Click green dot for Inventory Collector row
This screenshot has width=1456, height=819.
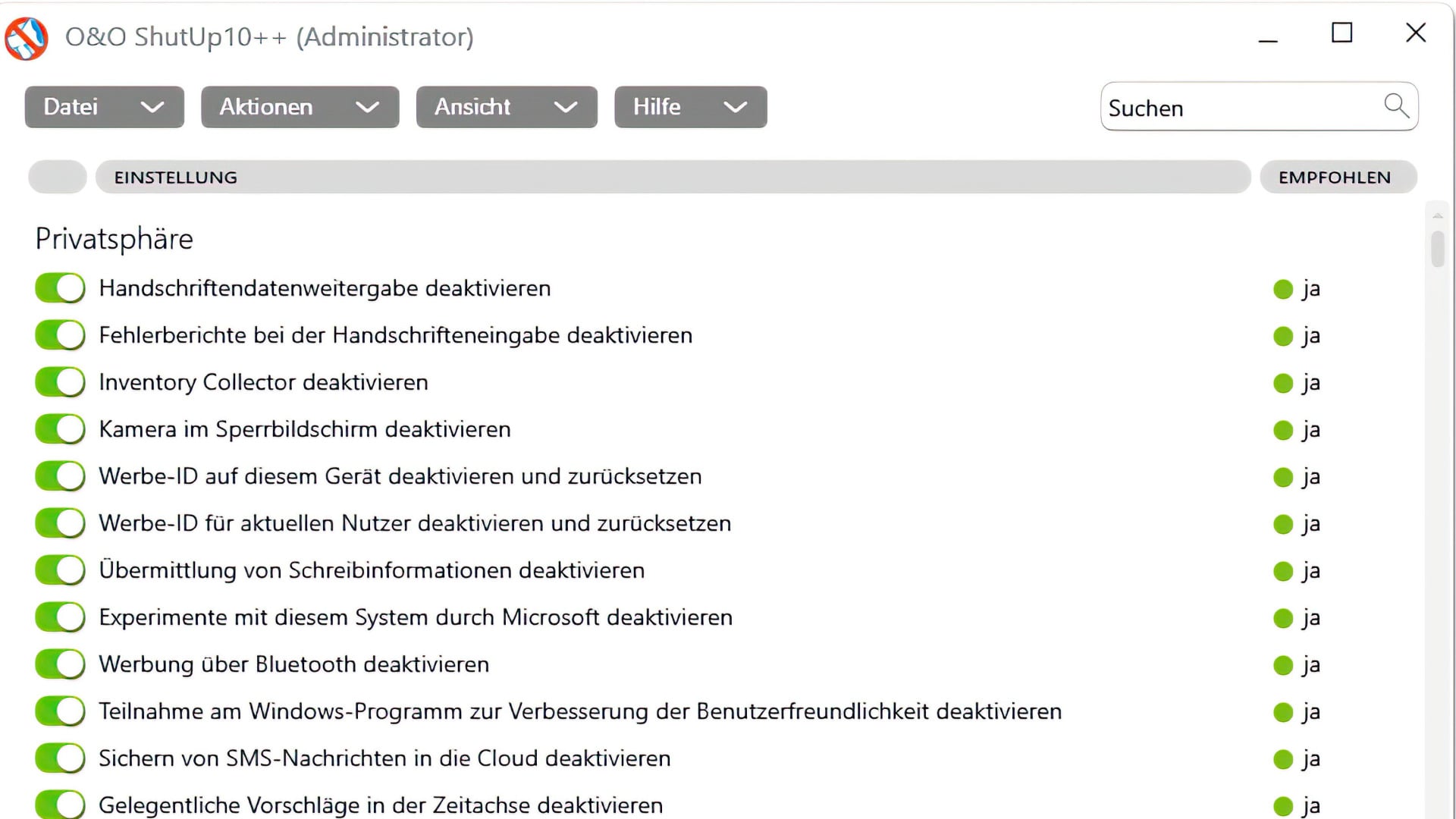tap(1283, 383)
